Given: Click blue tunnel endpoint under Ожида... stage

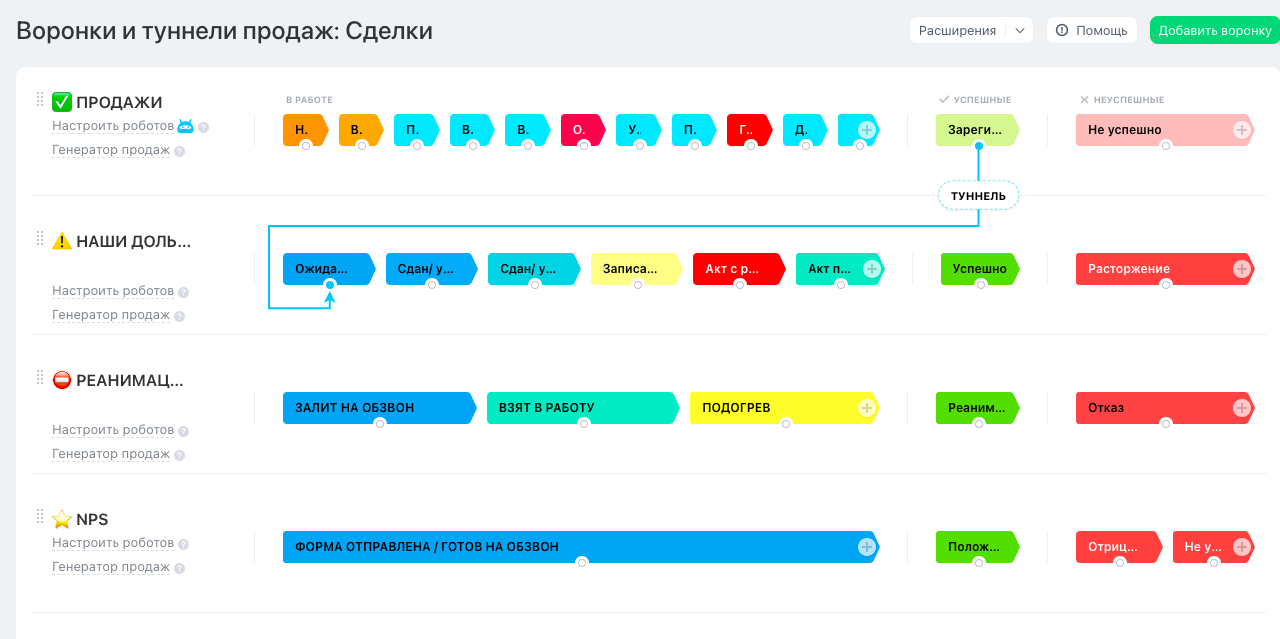Looking at the screenshot, I should (x=330, y=285).
